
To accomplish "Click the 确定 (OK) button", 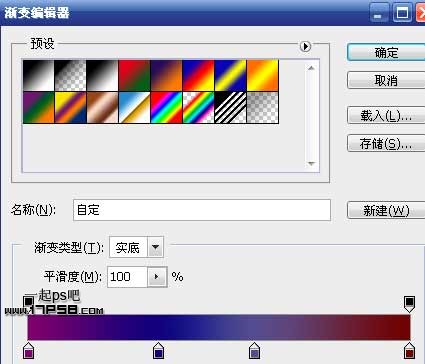I will coord(386,53).
